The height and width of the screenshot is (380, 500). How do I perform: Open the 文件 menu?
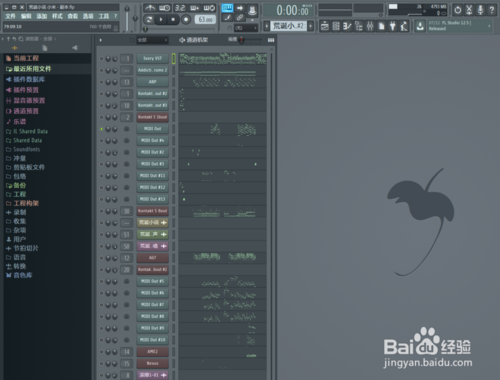[10, 16]
